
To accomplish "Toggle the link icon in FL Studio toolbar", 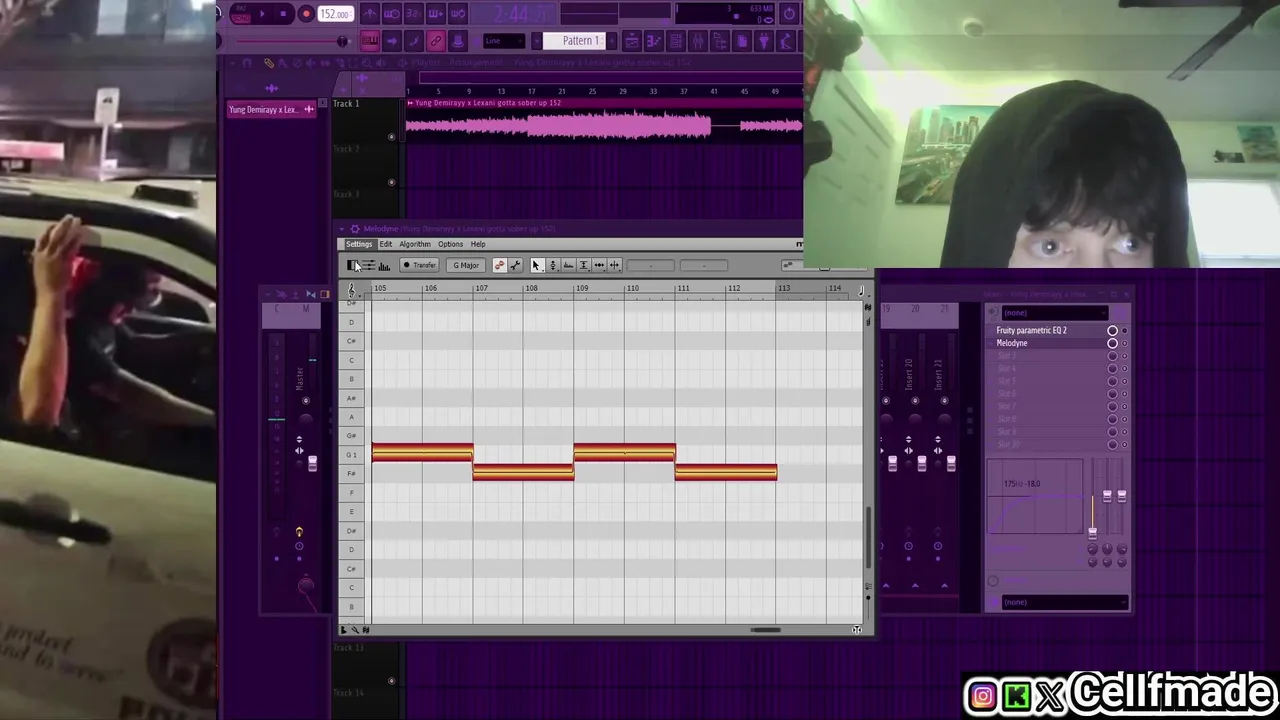I will coord(436,41).
